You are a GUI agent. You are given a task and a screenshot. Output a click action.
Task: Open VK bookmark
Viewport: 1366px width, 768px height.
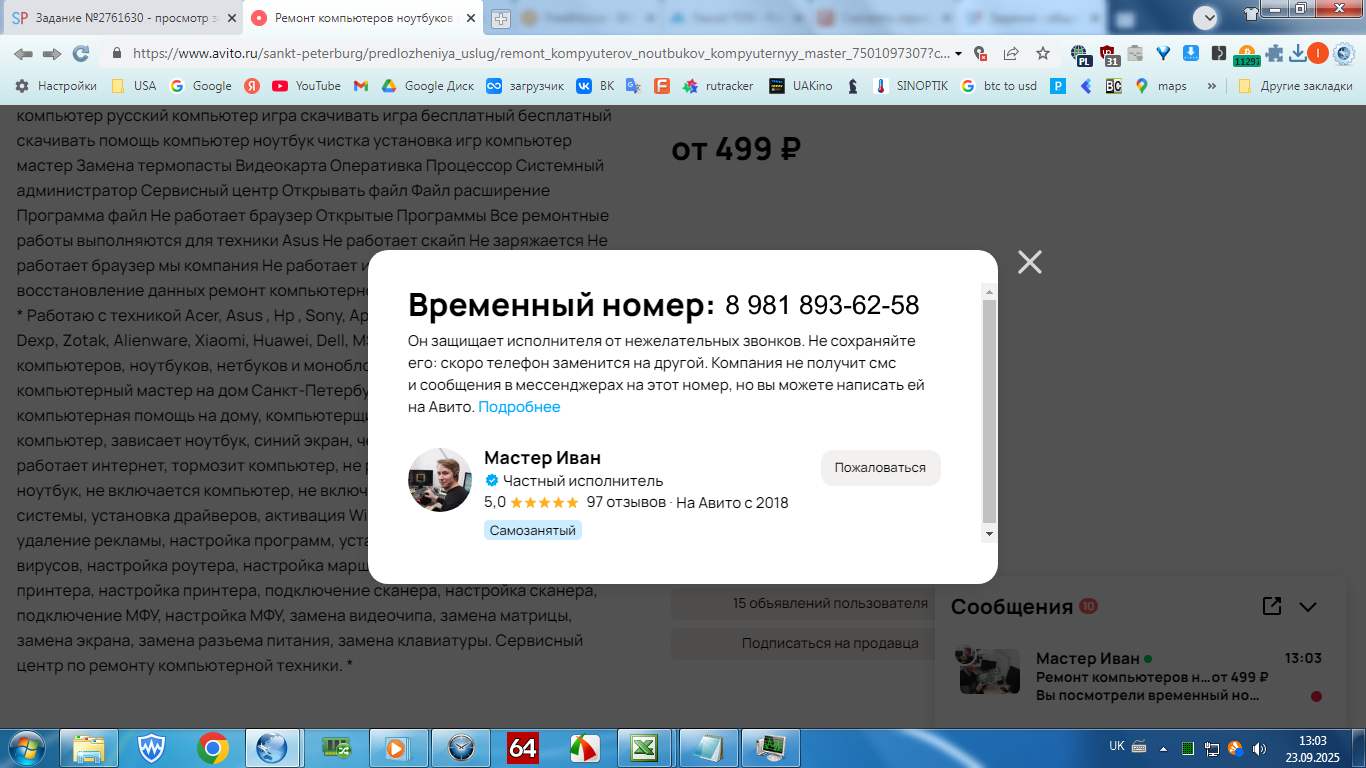point(596,86)
